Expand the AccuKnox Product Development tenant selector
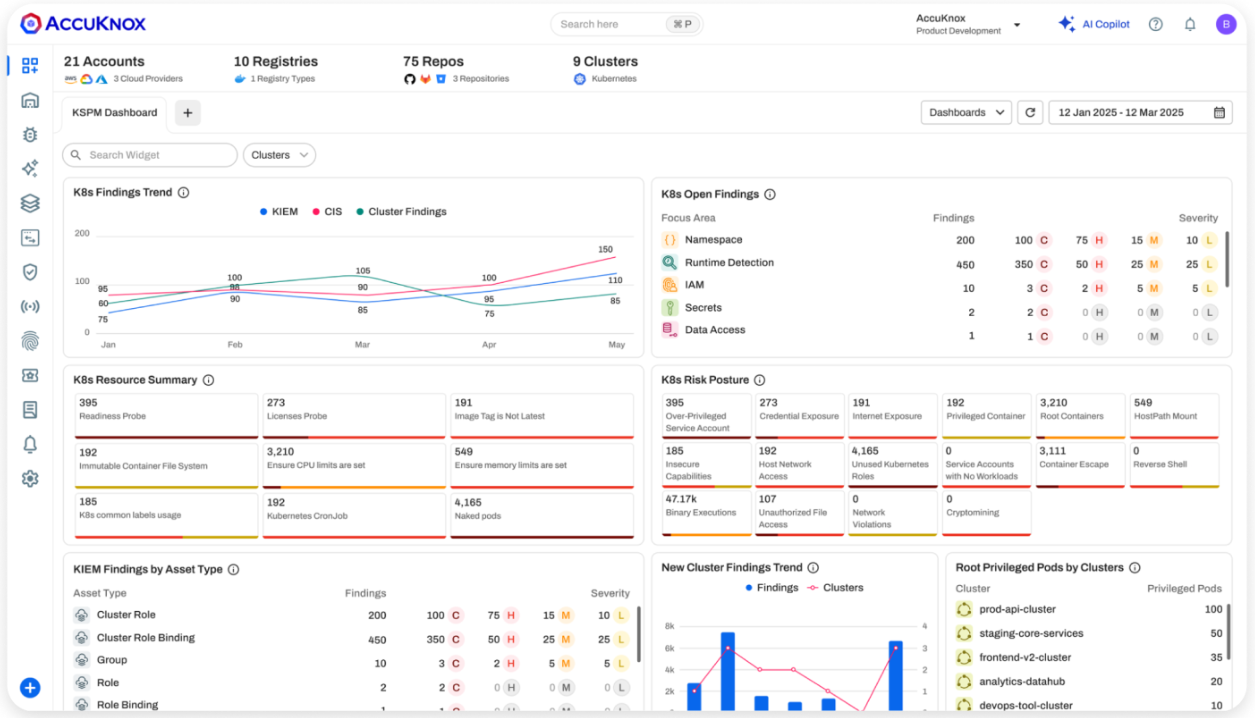 point(967,24)
